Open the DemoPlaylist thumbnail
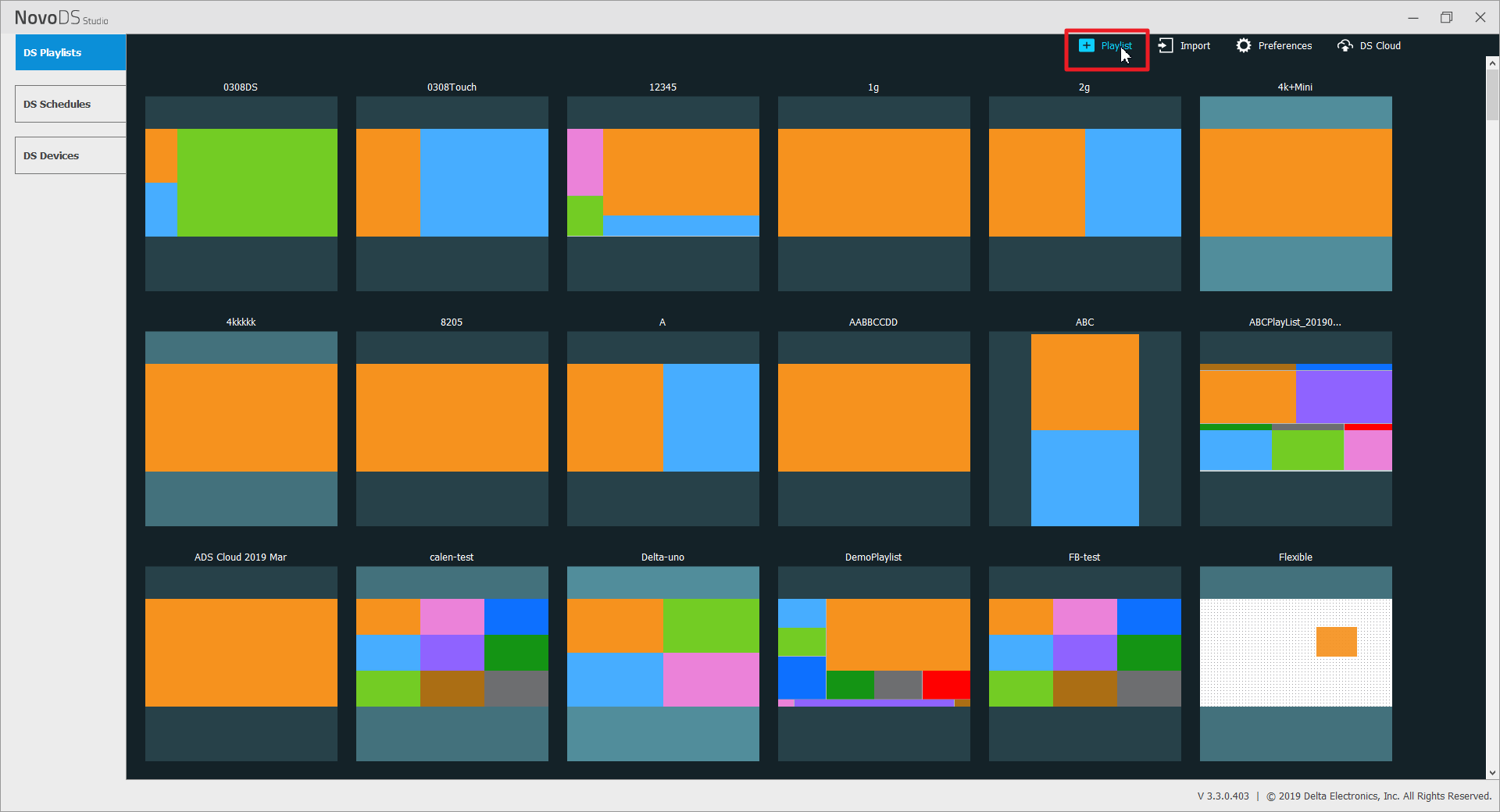 pyautogui.click(x=873, y=663)
